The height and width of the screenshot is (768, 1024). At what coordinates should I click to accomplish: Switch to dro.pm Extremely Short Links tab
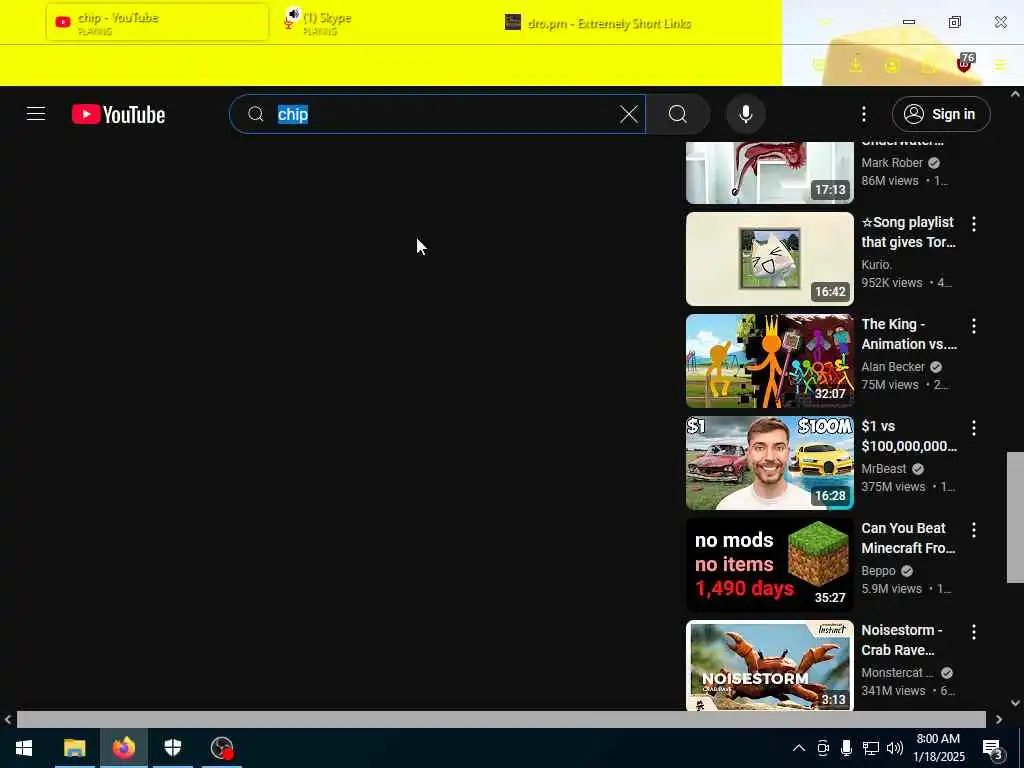(607, 23)
